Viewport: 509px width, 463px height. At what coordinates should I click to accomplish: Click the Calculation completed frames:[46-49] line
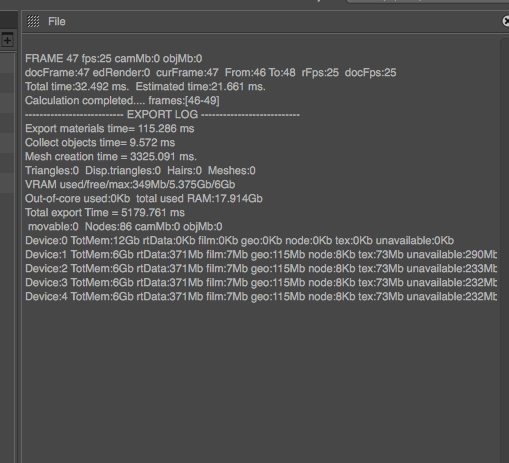pos(122,101)
